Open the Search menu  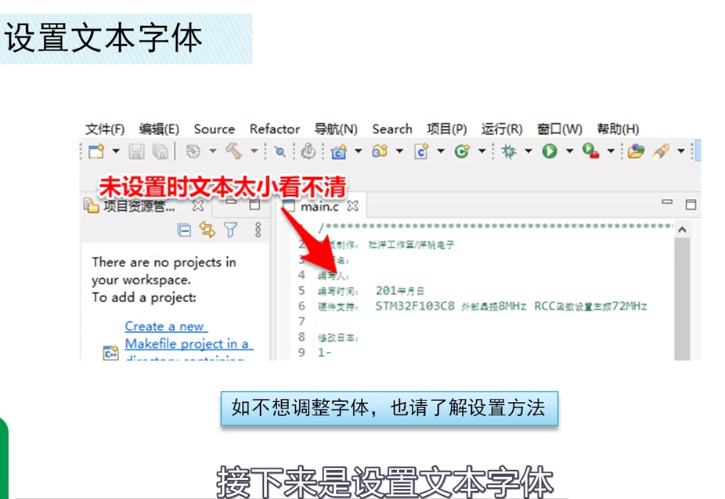coord(392,129)
